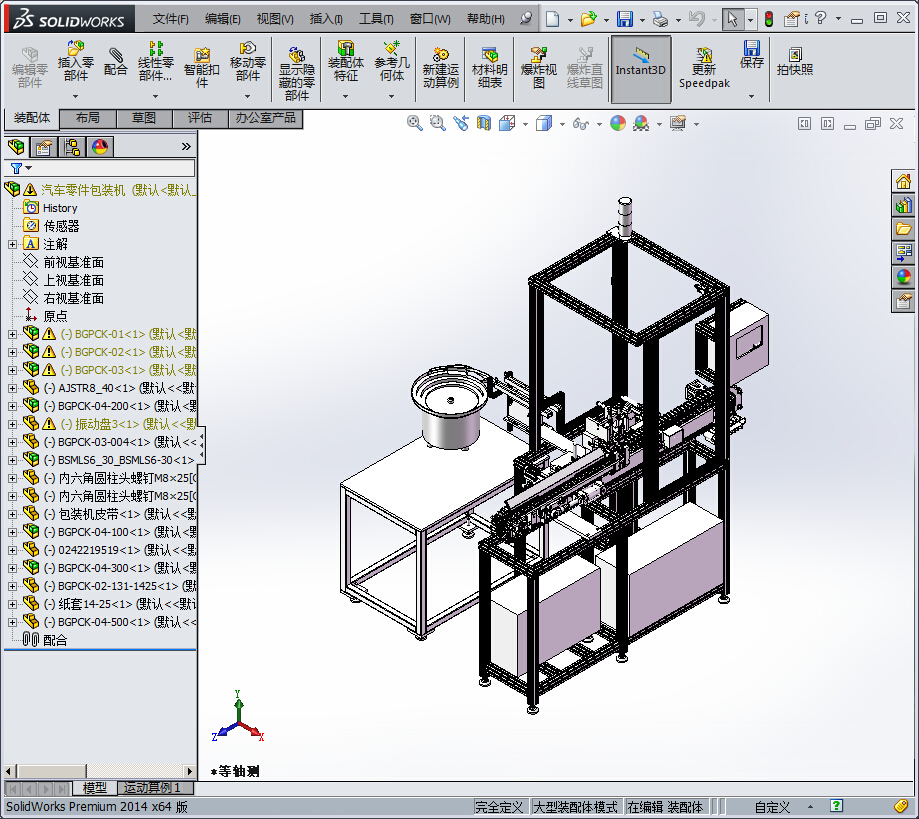Click the 保存 save button in ribbon
This screenshot has height=819, width=919.
tap(751, 54)
